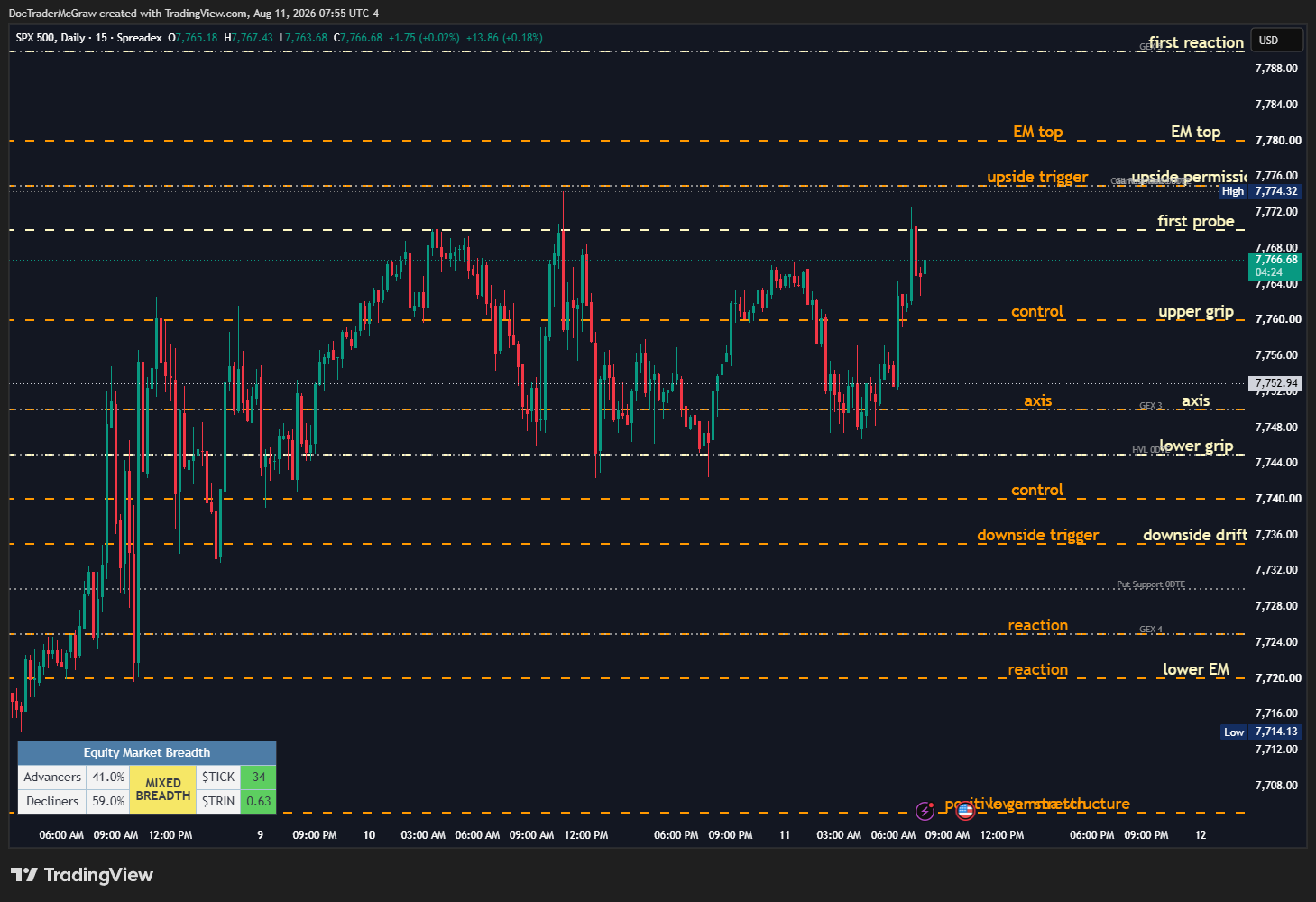1316x902 pixels.
Task: Select the 'control' label beside upper grip
Action: (x=1037, y=311)
